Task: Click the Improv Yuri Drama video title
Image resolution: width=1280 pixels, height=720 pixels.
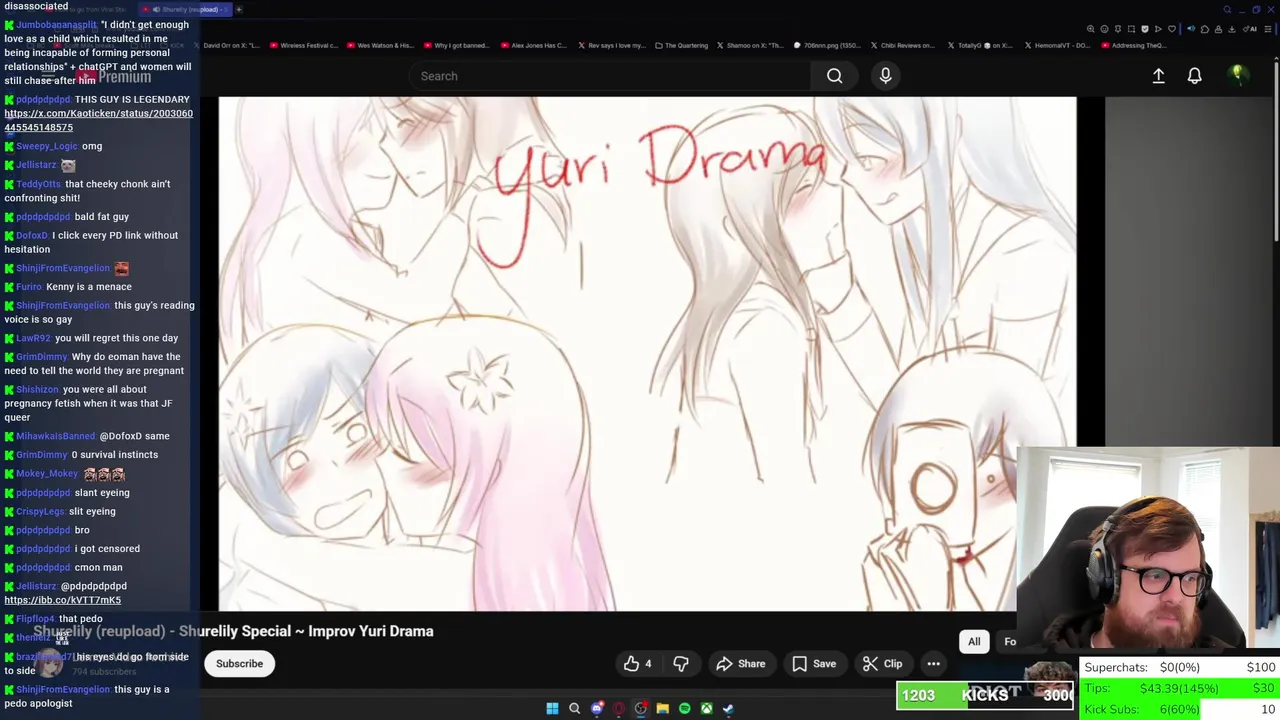Action: point(233,631)
